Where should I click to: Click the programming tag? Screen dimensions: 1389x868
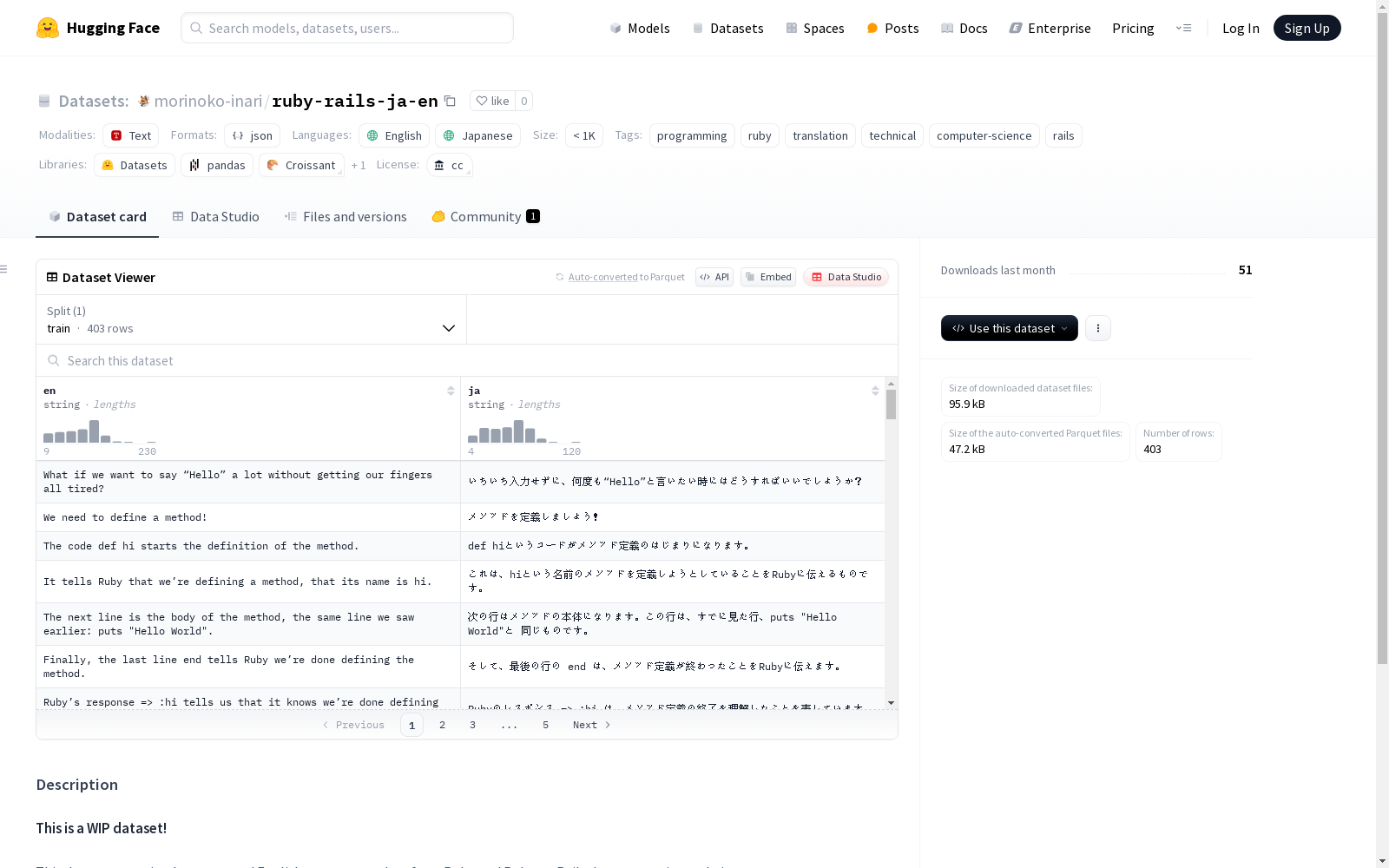click(692, 135)
